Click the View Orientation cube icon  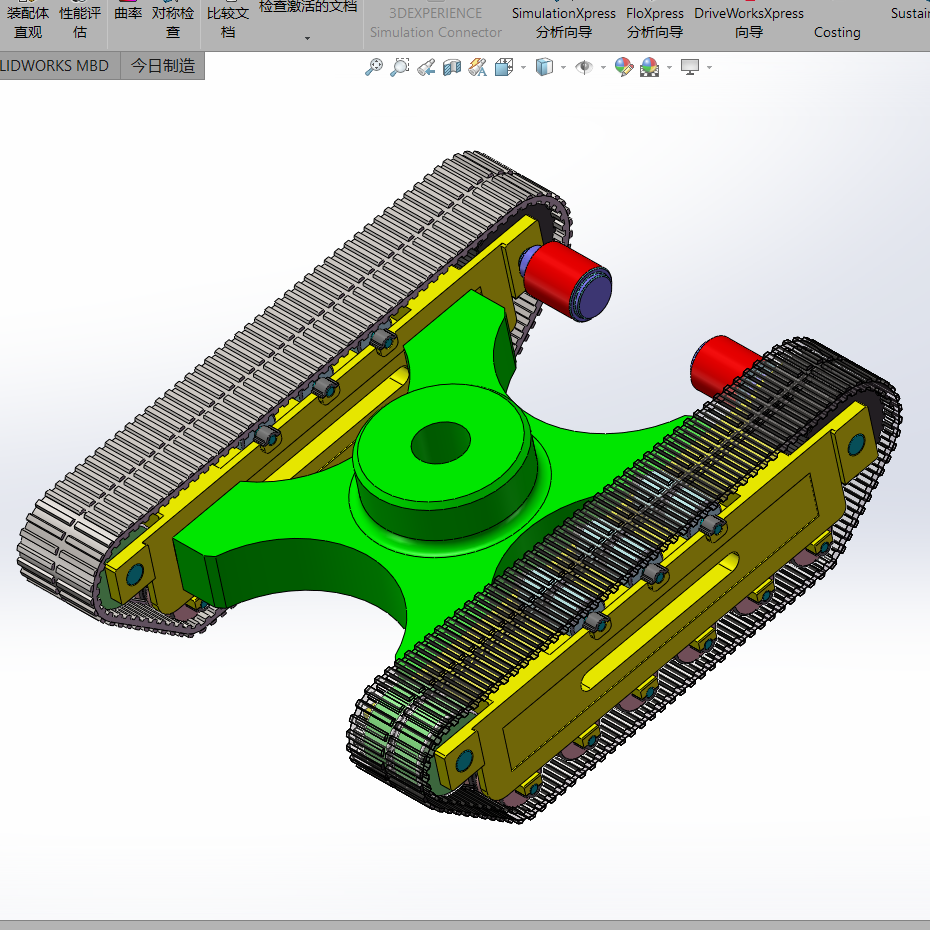(505, 67)
